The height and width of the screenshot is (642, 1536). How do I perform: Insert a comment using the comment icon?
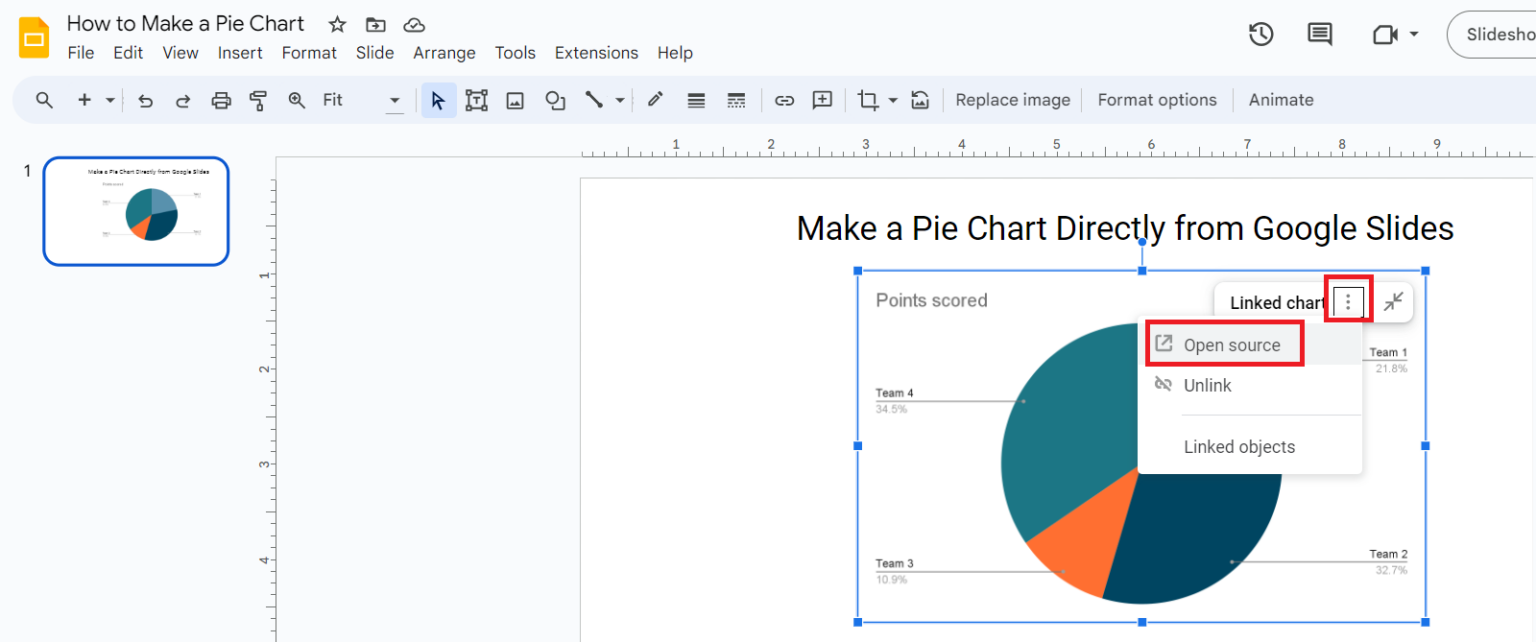[1319, 33]
